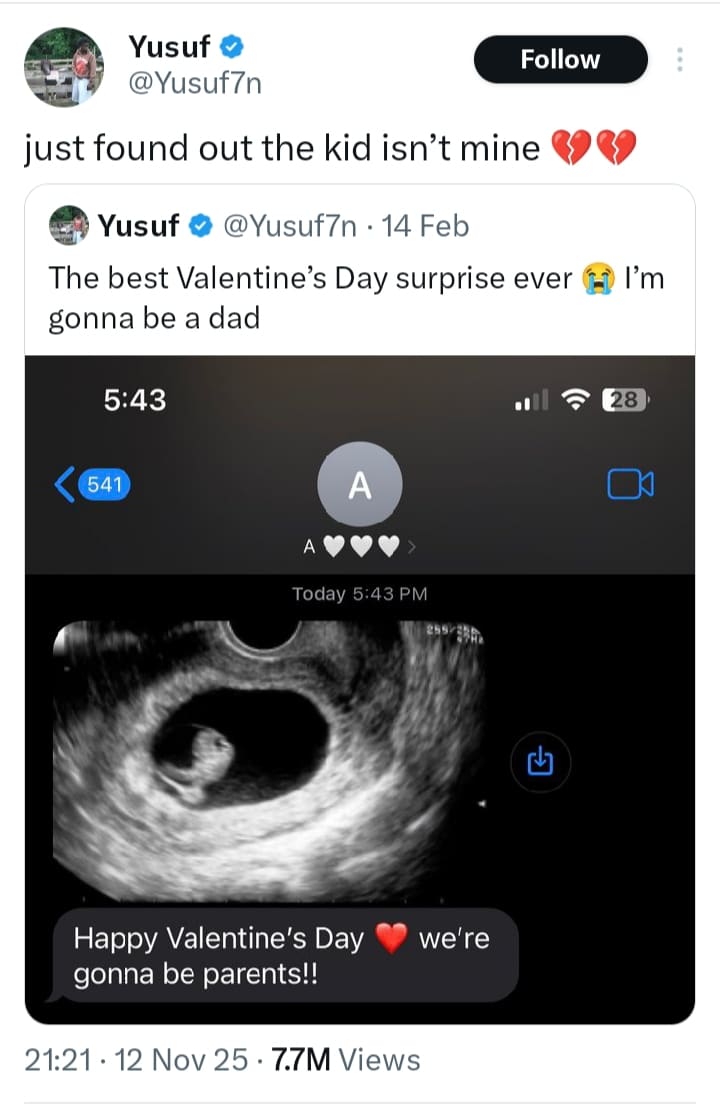Viewport: 720px width, 1104px height.
Task: Tap the cellular signal bars icon
Action: coord(532,399)
